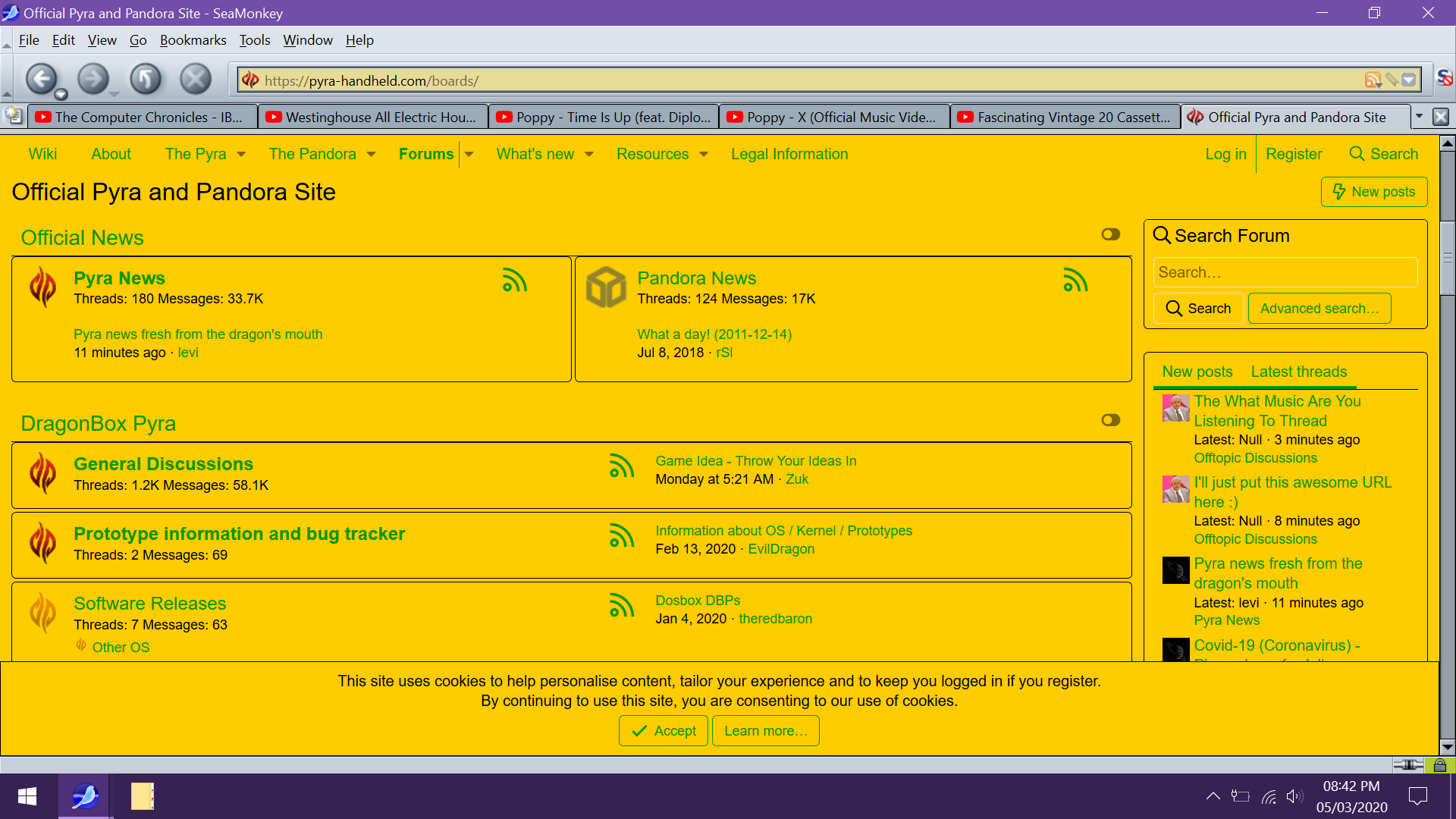Click the address bar feed subscribe icon

[x=1372, y=80]
